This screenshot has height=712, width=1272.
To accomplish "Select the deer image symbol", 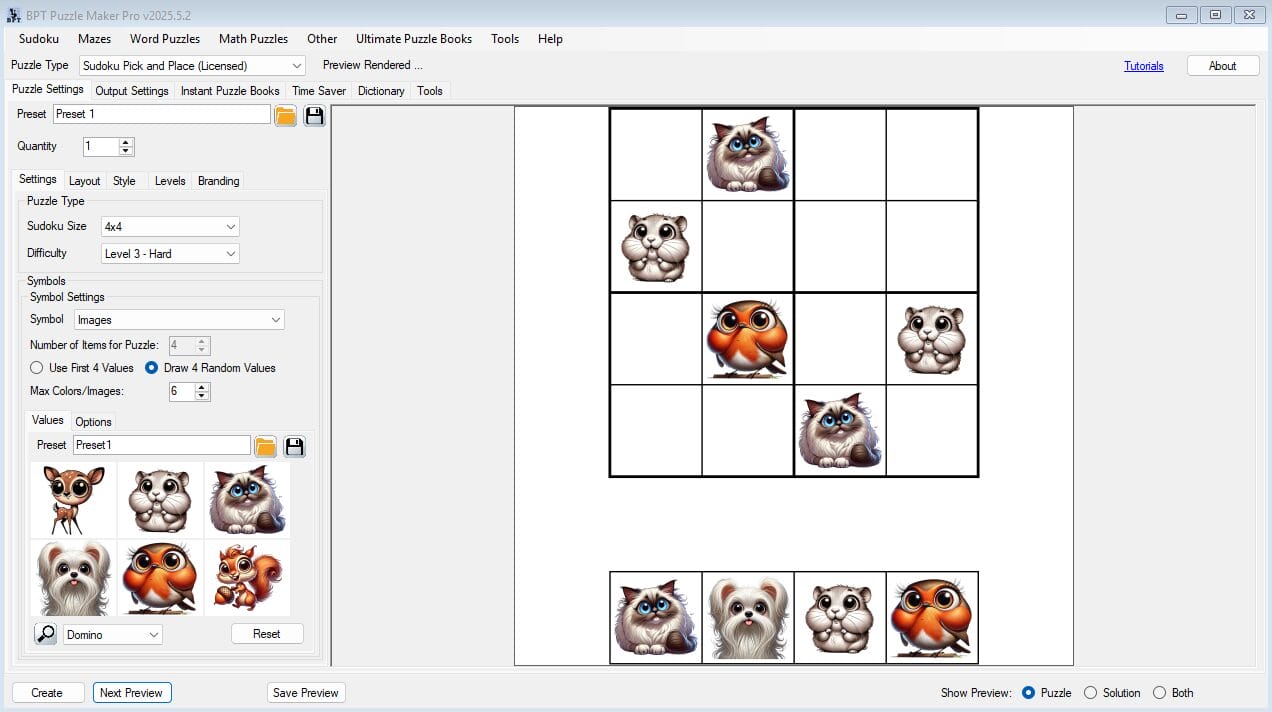I will point(72,499).
